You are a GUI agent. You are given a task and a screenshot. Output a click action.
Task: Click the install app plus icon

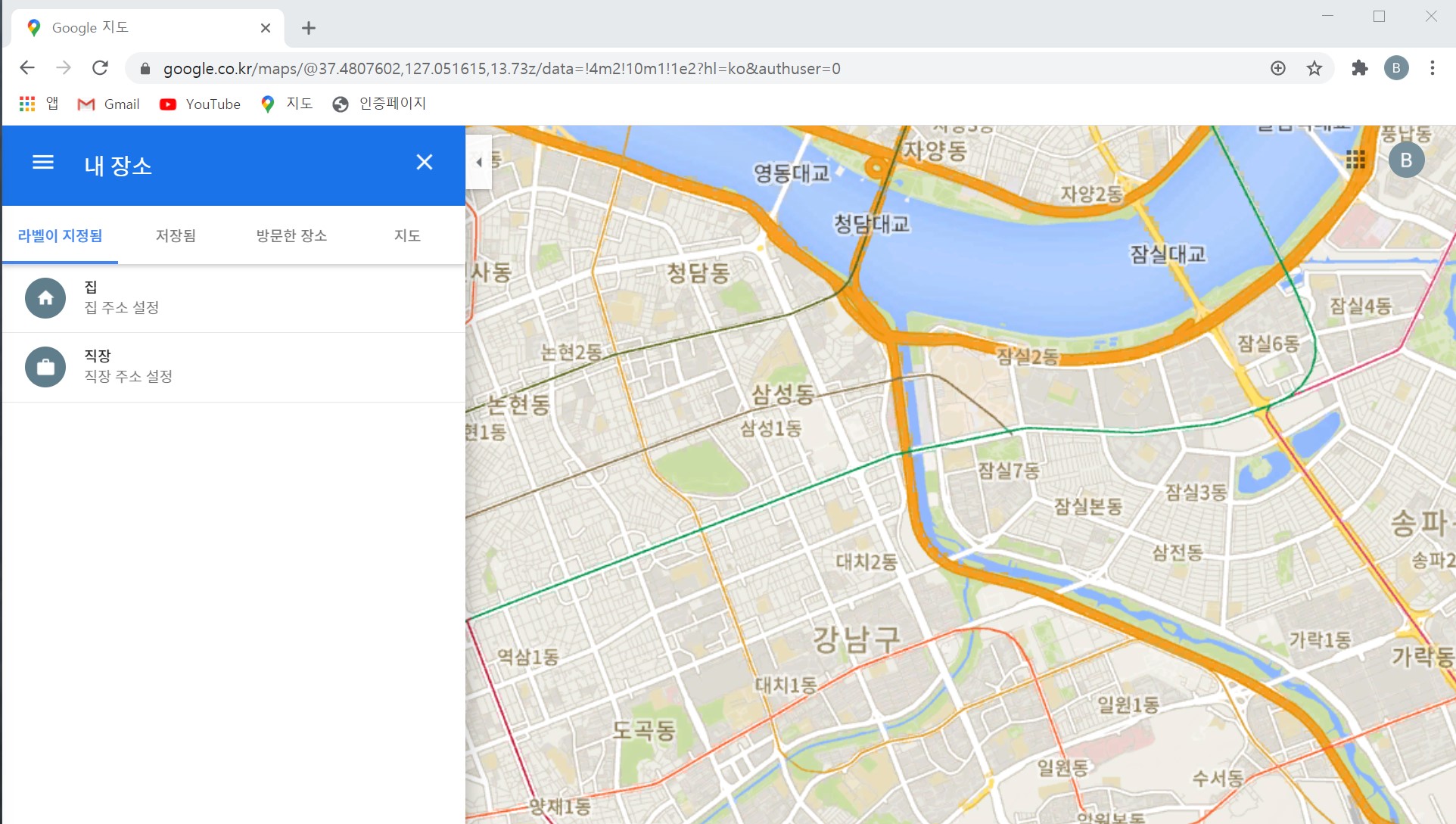(1278, 69)
